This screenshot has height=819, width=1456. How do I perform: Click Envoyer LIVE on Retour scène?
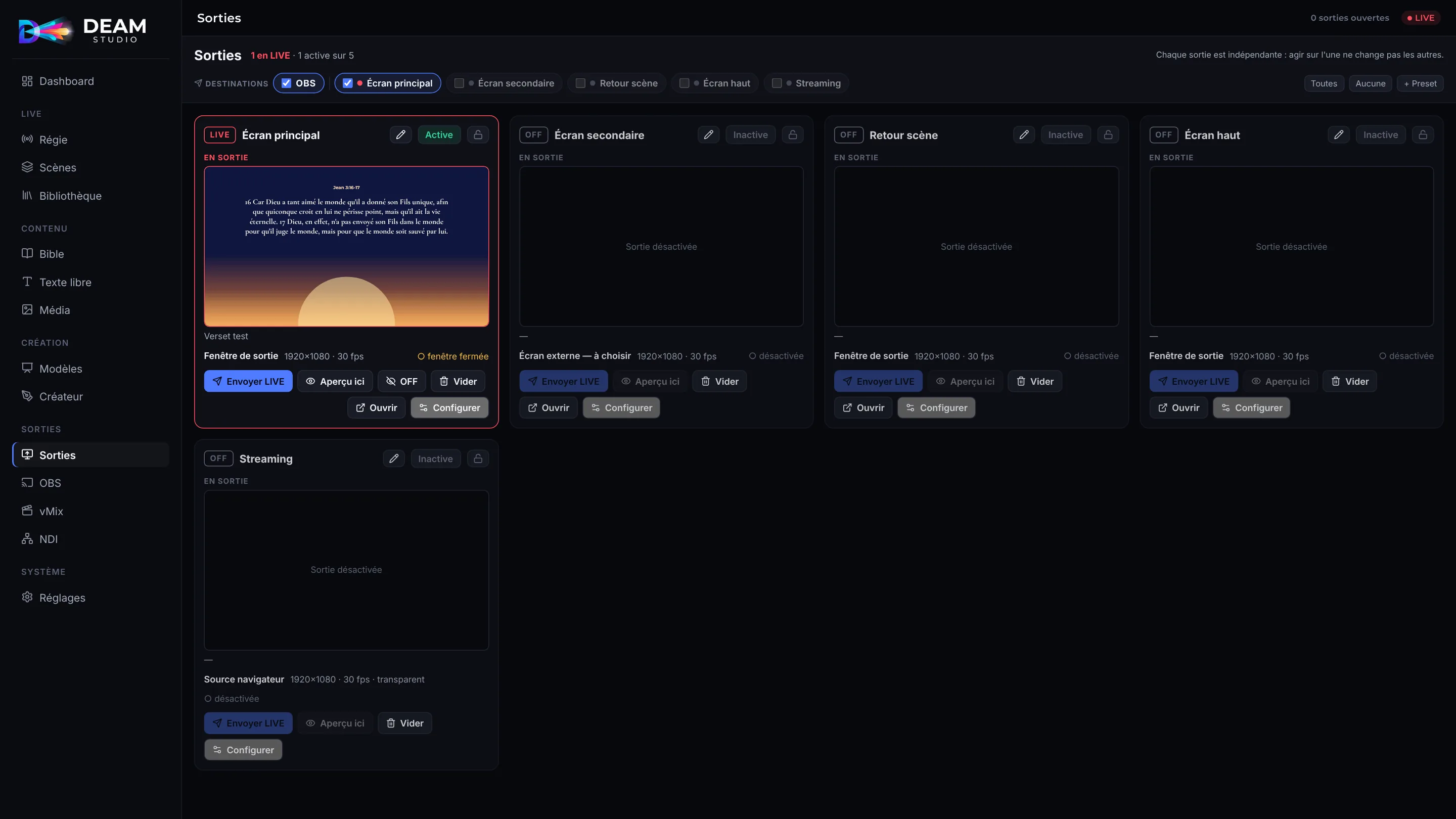[x=878, y=381]
